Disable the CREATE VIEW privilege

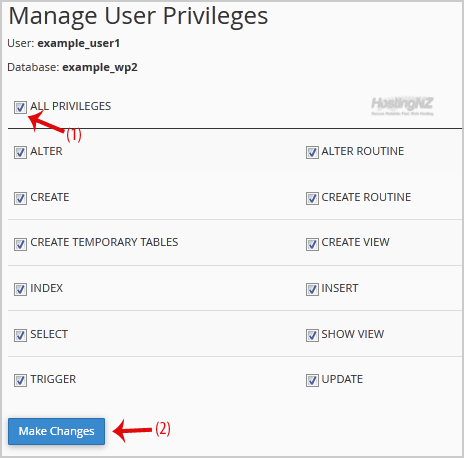click(x=312, y=244)
